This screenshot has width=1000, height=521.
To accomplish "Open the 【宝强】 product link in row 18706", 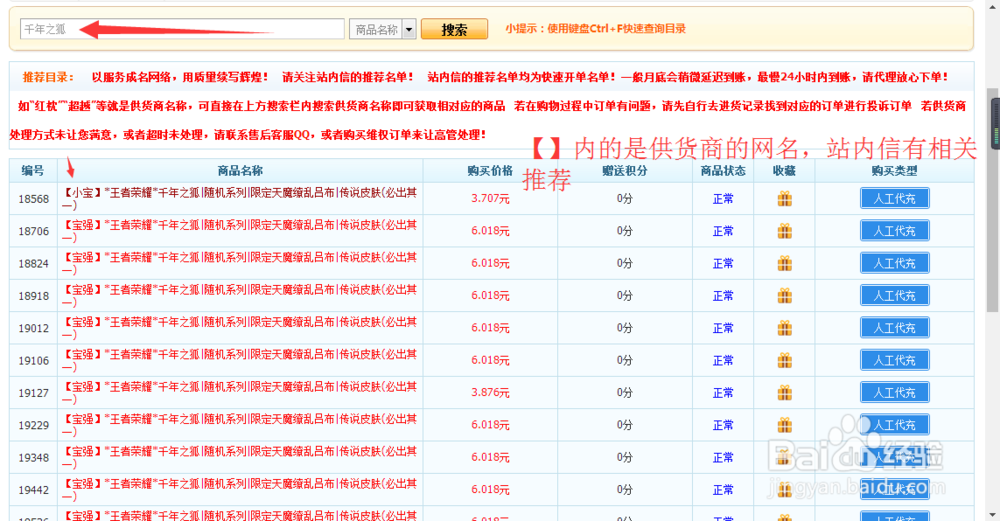I will (239, 231).
